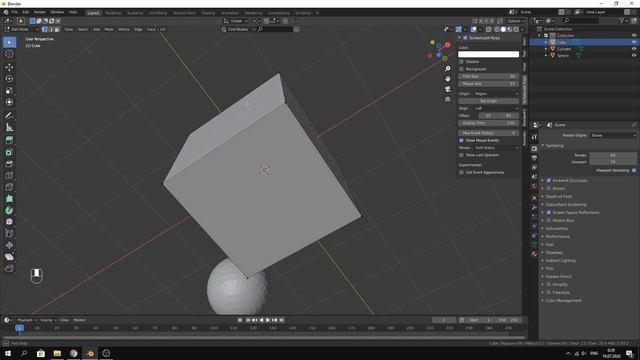Enable the Shadow checkbox
640x360 pixels.
pos(462,62)
